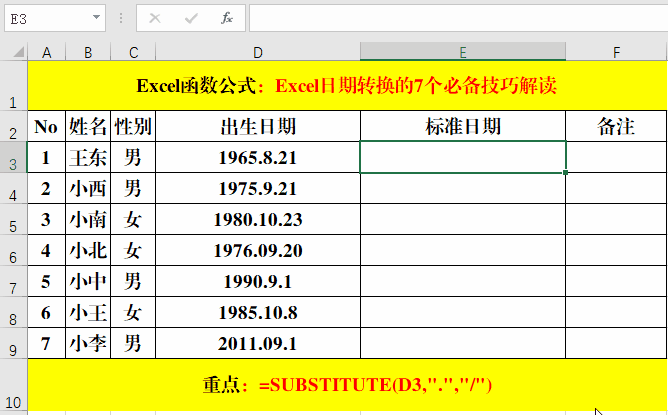Select row 6 header
The height and width of the screenshot is (415, 668).
(14, 251)
